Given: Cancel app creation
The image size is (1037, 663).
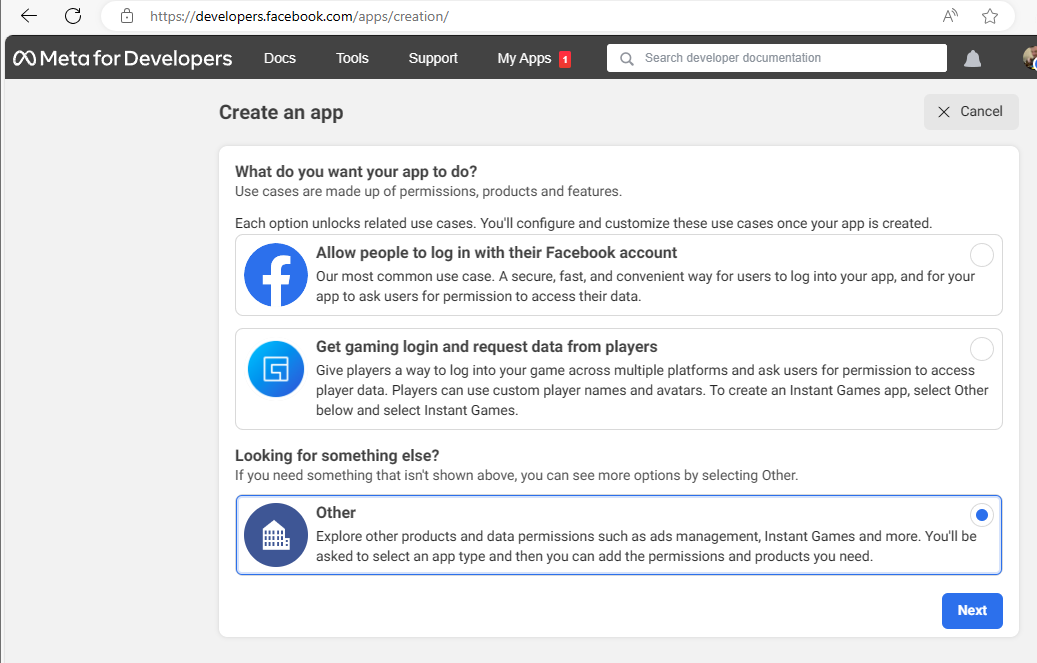Looking at the screenshot, I should pyautogui.click(x=971, y=112).
